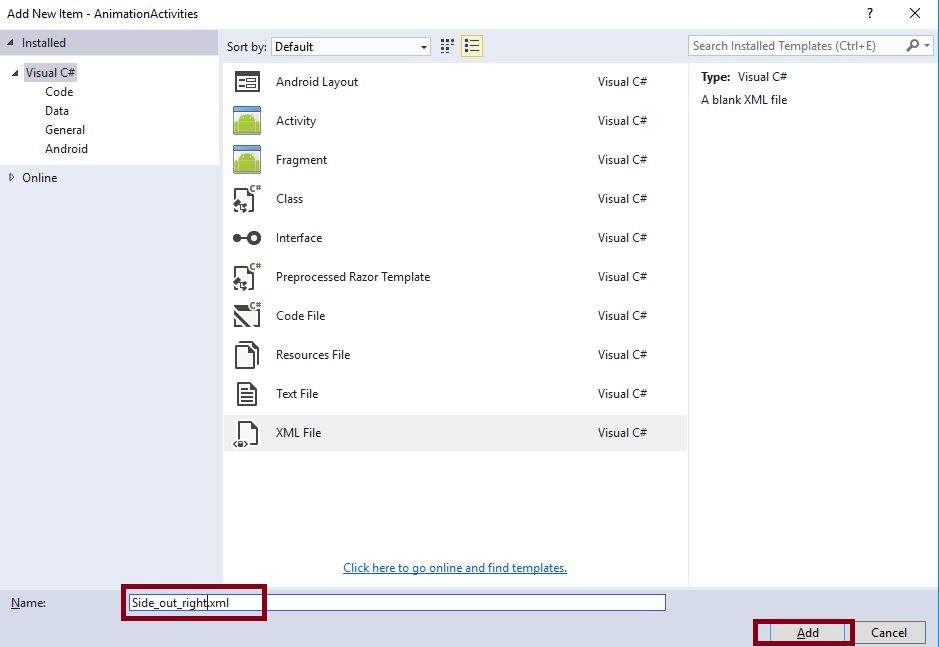939x647 pixels.
Task: Close the Add New Item dialog
Action: 914,13
